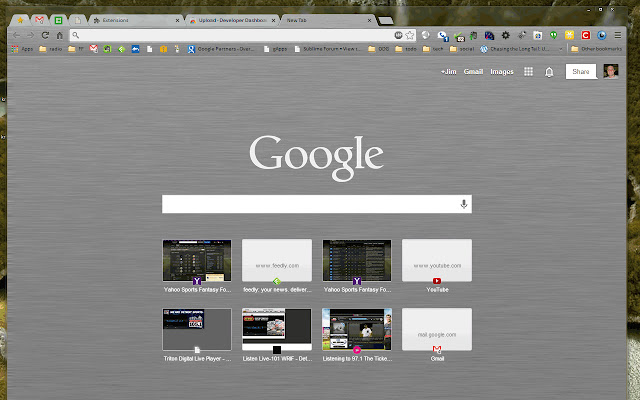Switch to the pinned Gmail tab
The image size is (640, 400).
point(39,20)
